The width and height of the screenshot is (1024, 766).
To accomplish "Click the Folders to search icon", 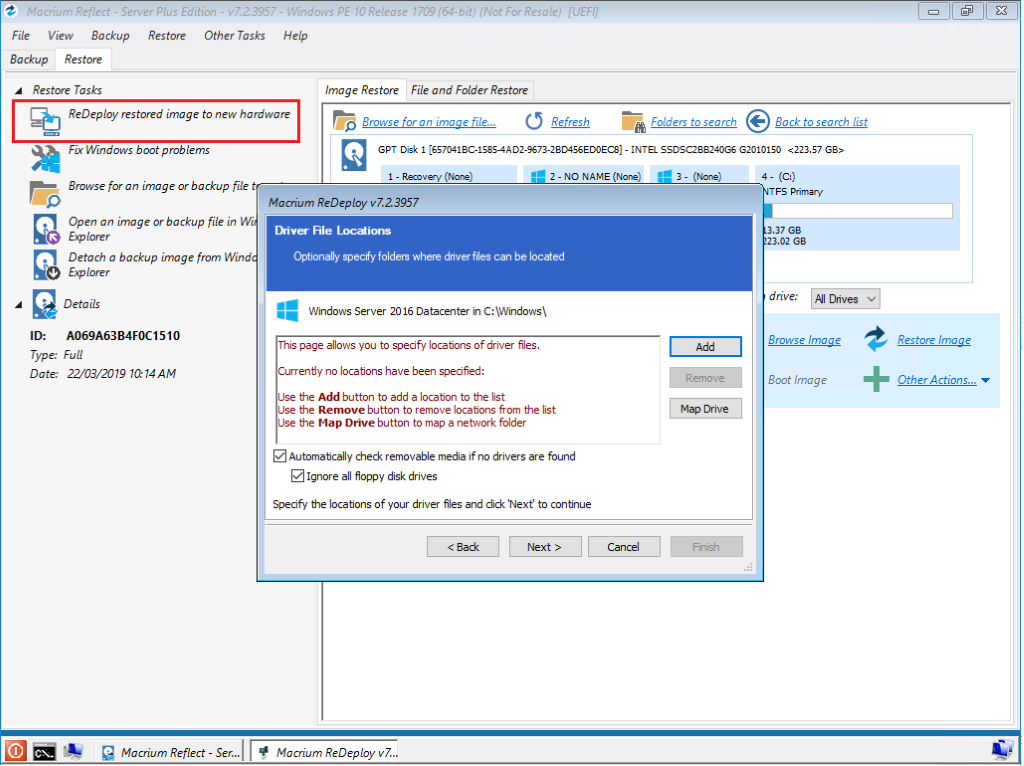I will pos(632,121).
